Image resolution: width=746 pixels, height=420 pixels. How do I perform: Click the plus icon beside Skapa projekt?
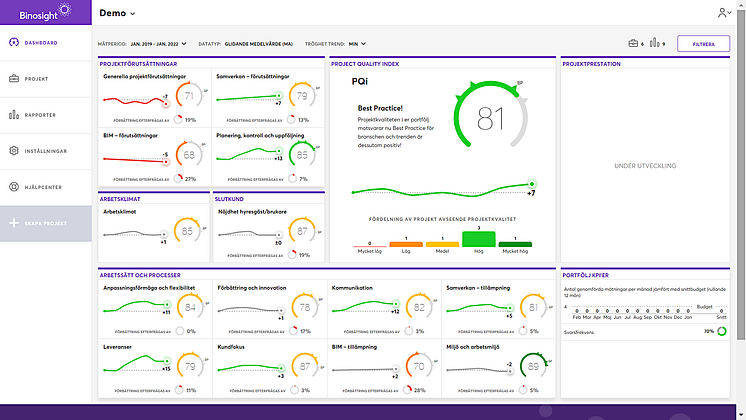click(x=14, y=223)
